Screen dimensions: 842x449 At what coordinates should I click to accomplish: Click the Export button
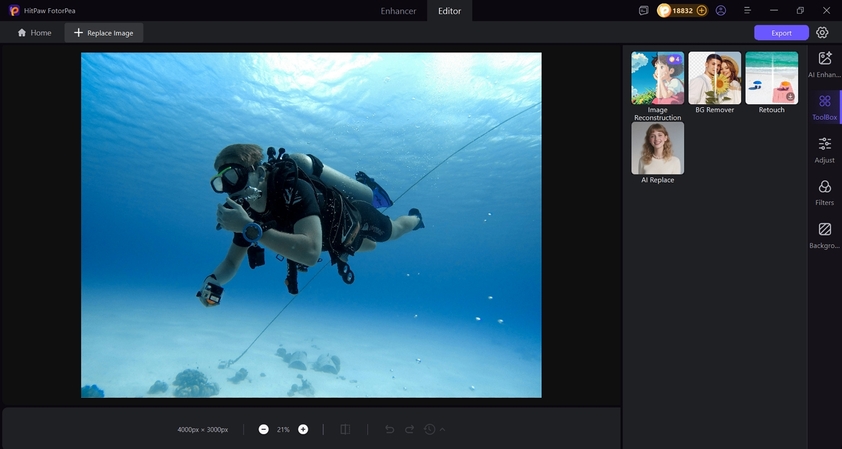click(x=781, y=32)
